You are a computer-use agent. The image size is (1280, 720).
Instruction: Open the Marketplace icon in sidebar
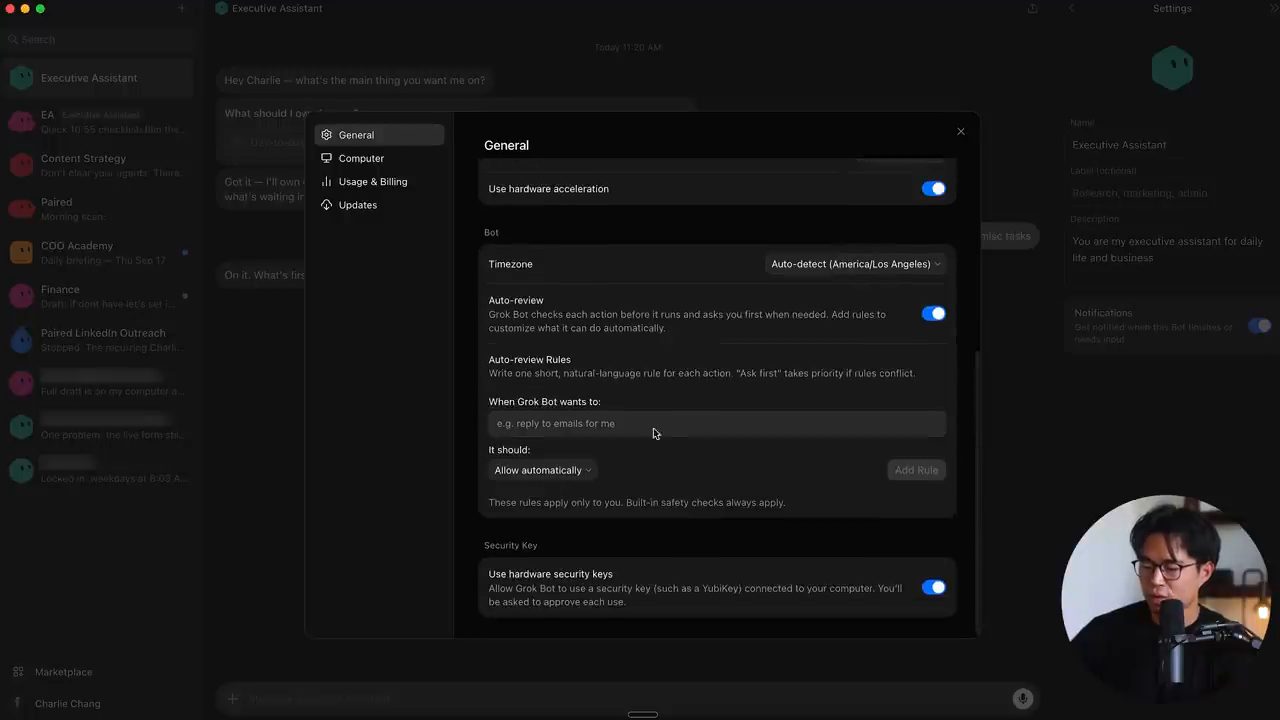pyautogui.click(x=17, y=672)
